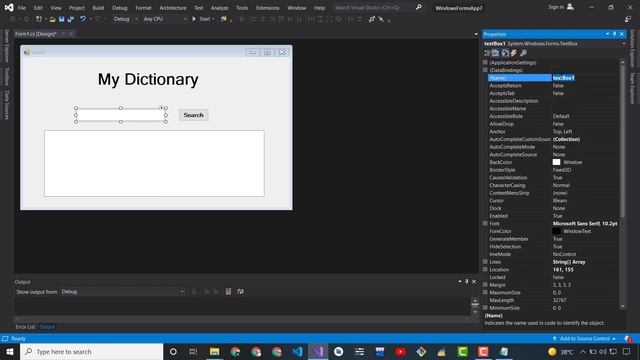Open the Solution Explorer side tab
This screenshot has width=640, height=360.
[632, 48]
